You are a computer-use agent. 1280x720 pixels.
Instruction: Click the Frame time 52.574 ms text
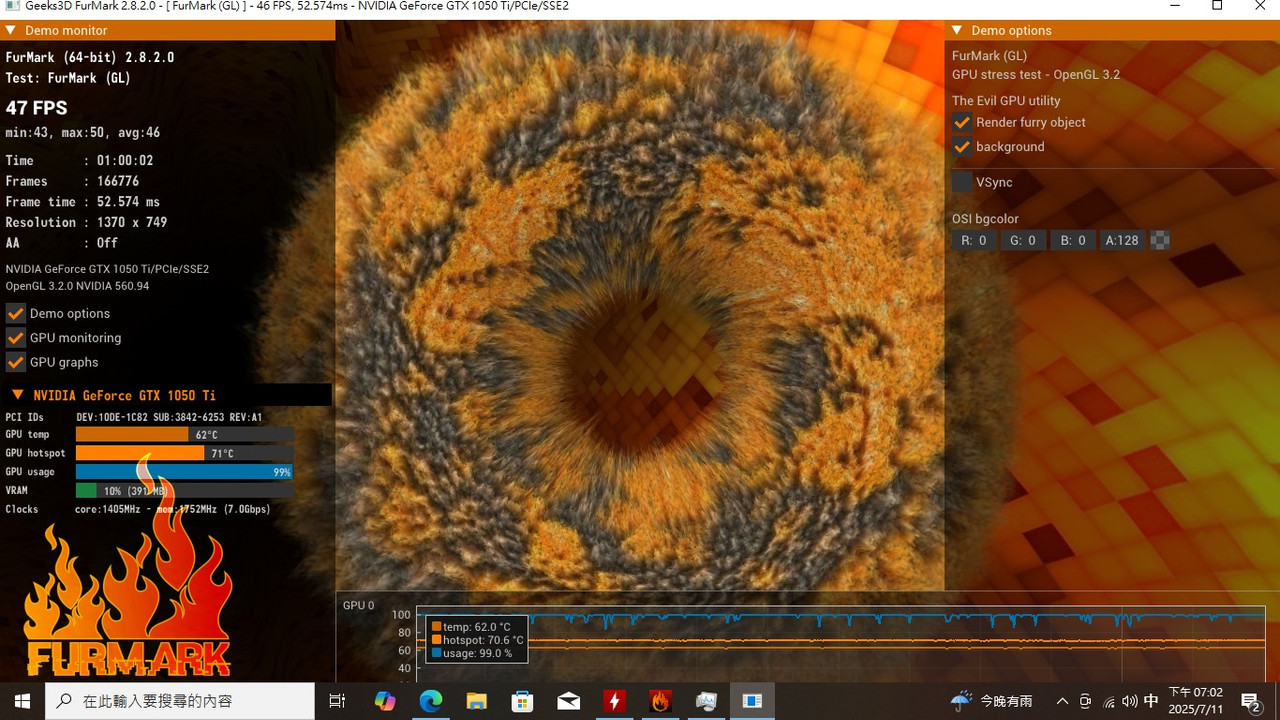pos(83,202)
